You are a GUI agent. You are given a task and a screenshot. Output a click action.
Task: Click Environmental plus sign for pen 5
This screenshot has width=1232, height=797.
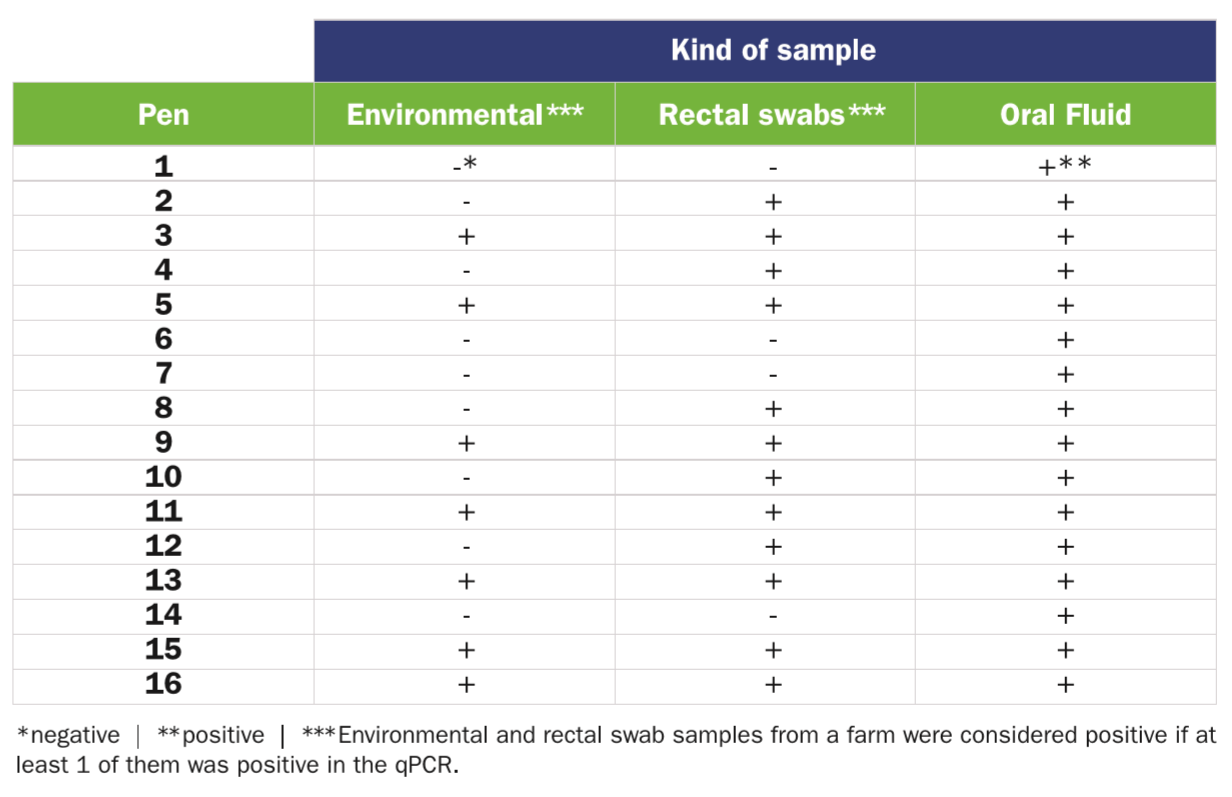(465, 305)
